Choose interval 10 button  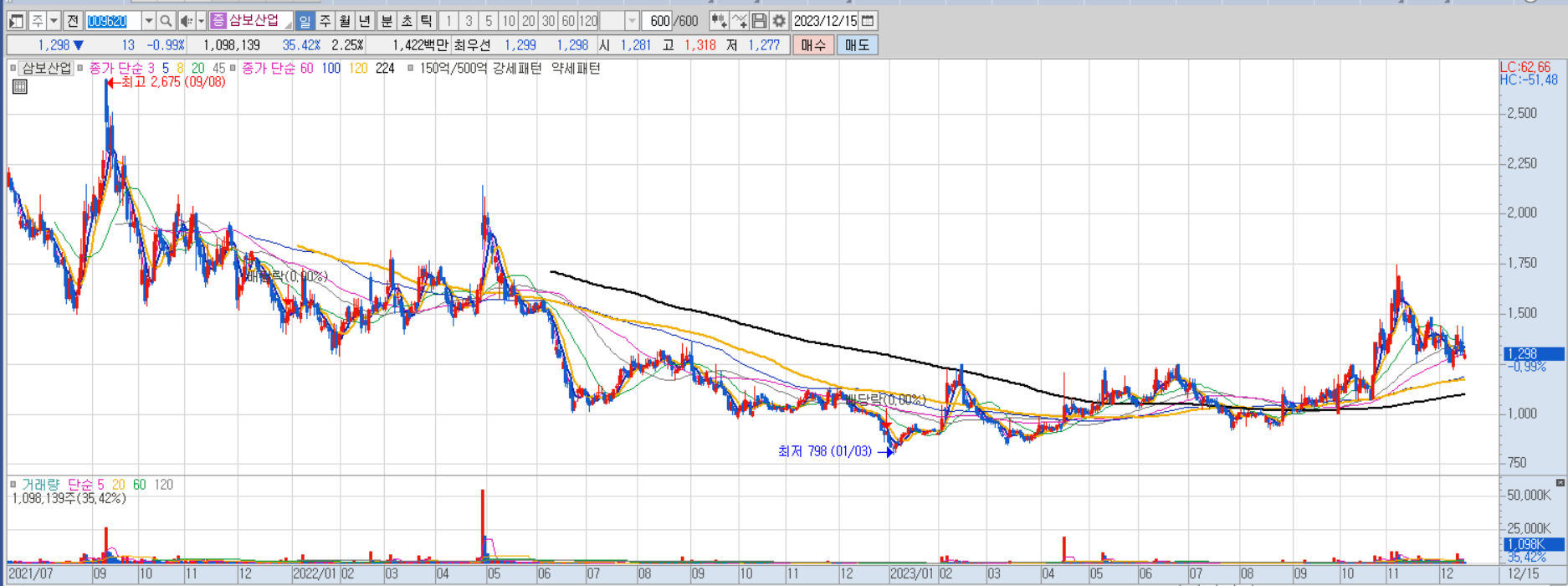509,21
